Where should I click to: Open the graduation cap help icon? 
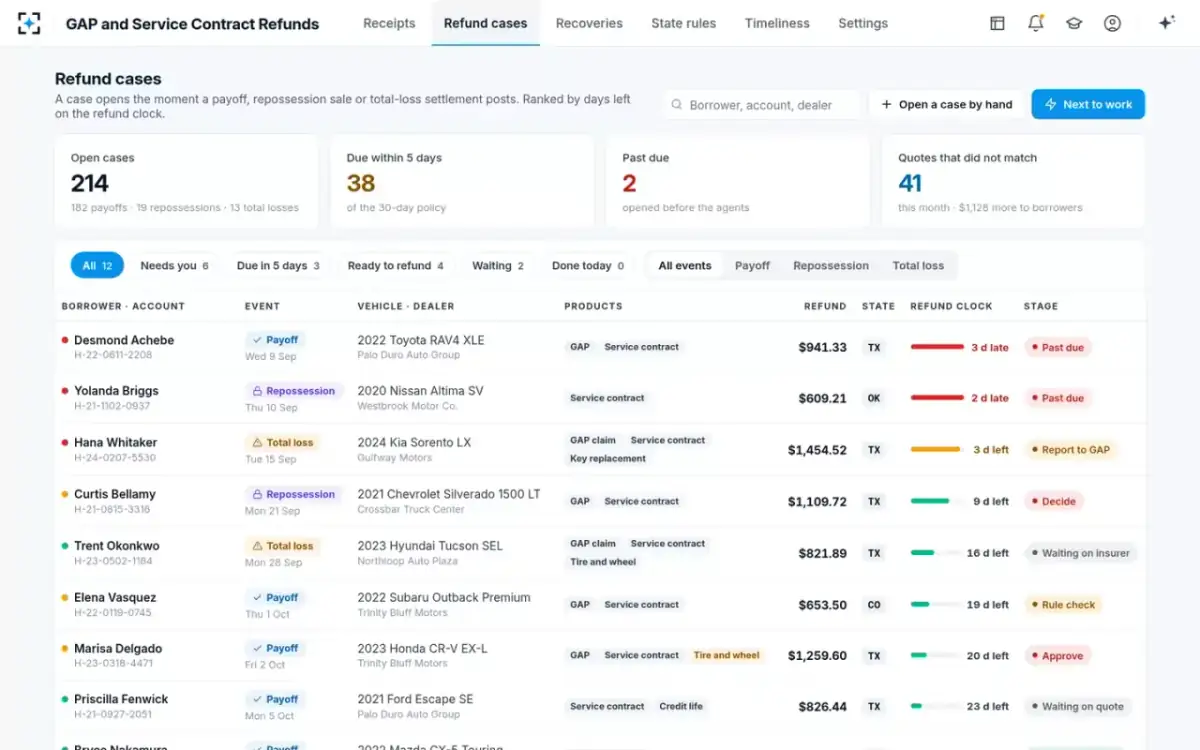pos(1074,23)
